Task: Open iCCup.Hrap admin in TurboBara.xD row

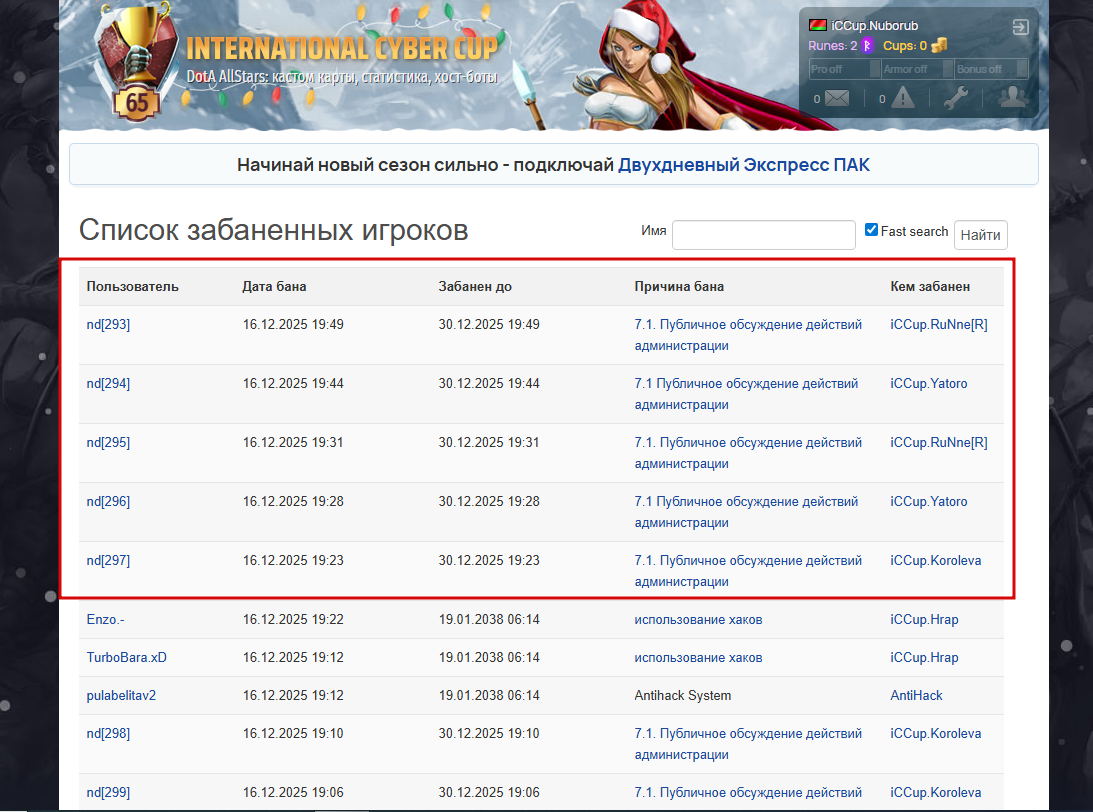Action: [924, 658]
